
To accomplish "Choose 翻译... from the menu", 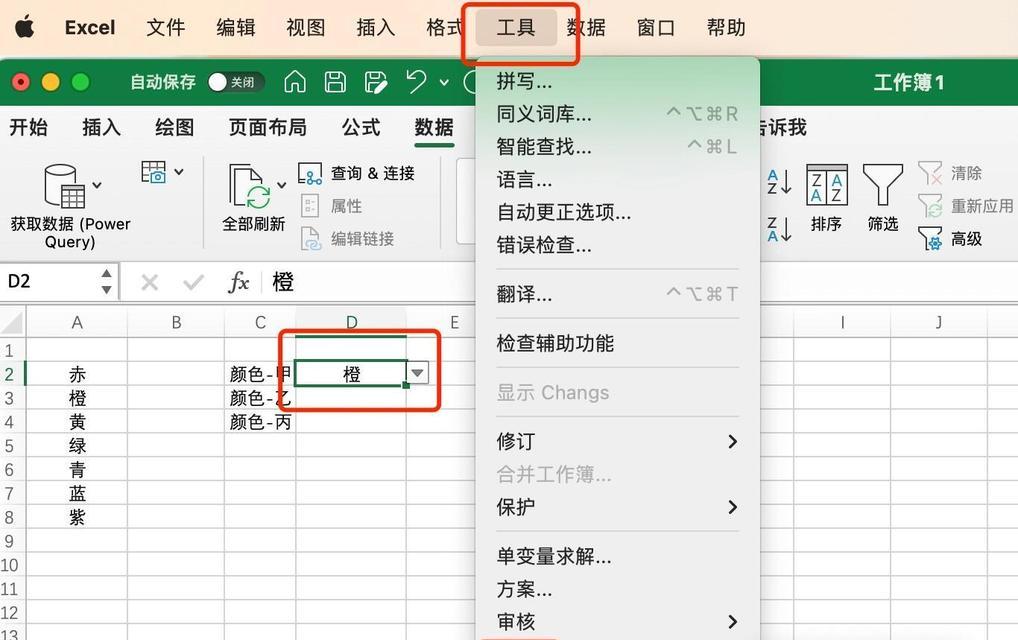I will click(x=618, y=294).
